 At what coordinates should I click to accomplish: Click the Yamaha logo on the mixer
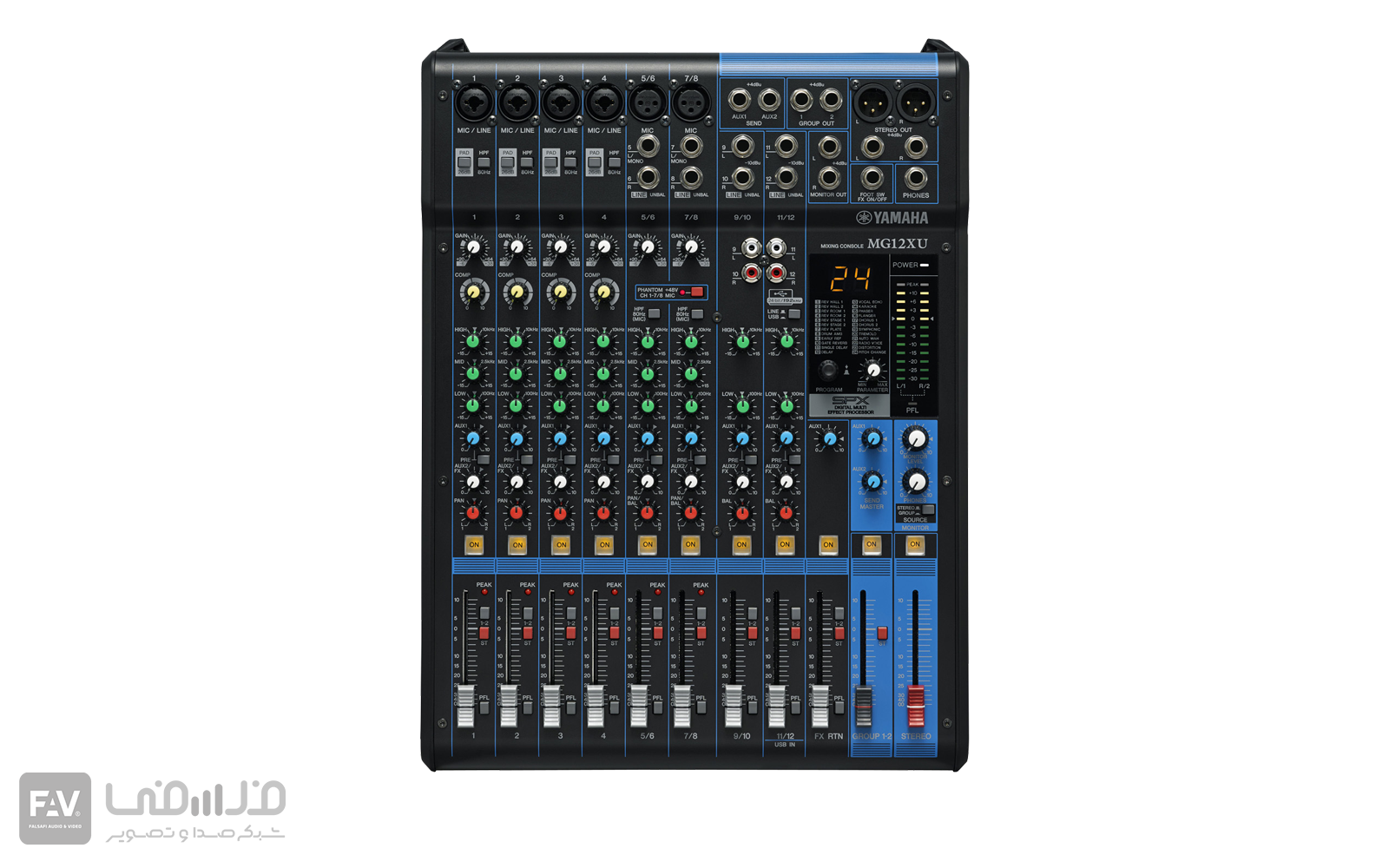click(892, 218)
